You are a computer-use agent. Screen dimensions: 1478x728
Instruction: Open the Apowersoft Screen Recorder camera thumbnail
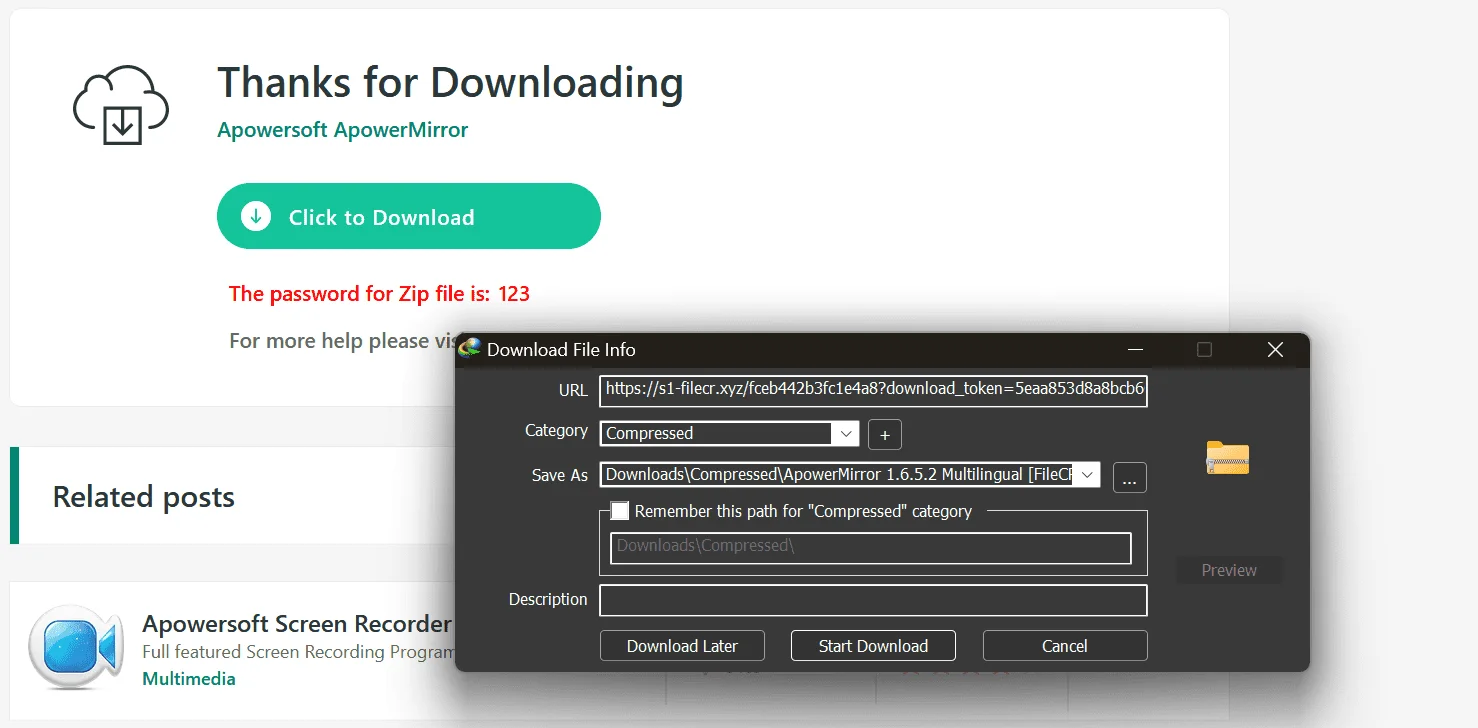[x=75, y=647]
